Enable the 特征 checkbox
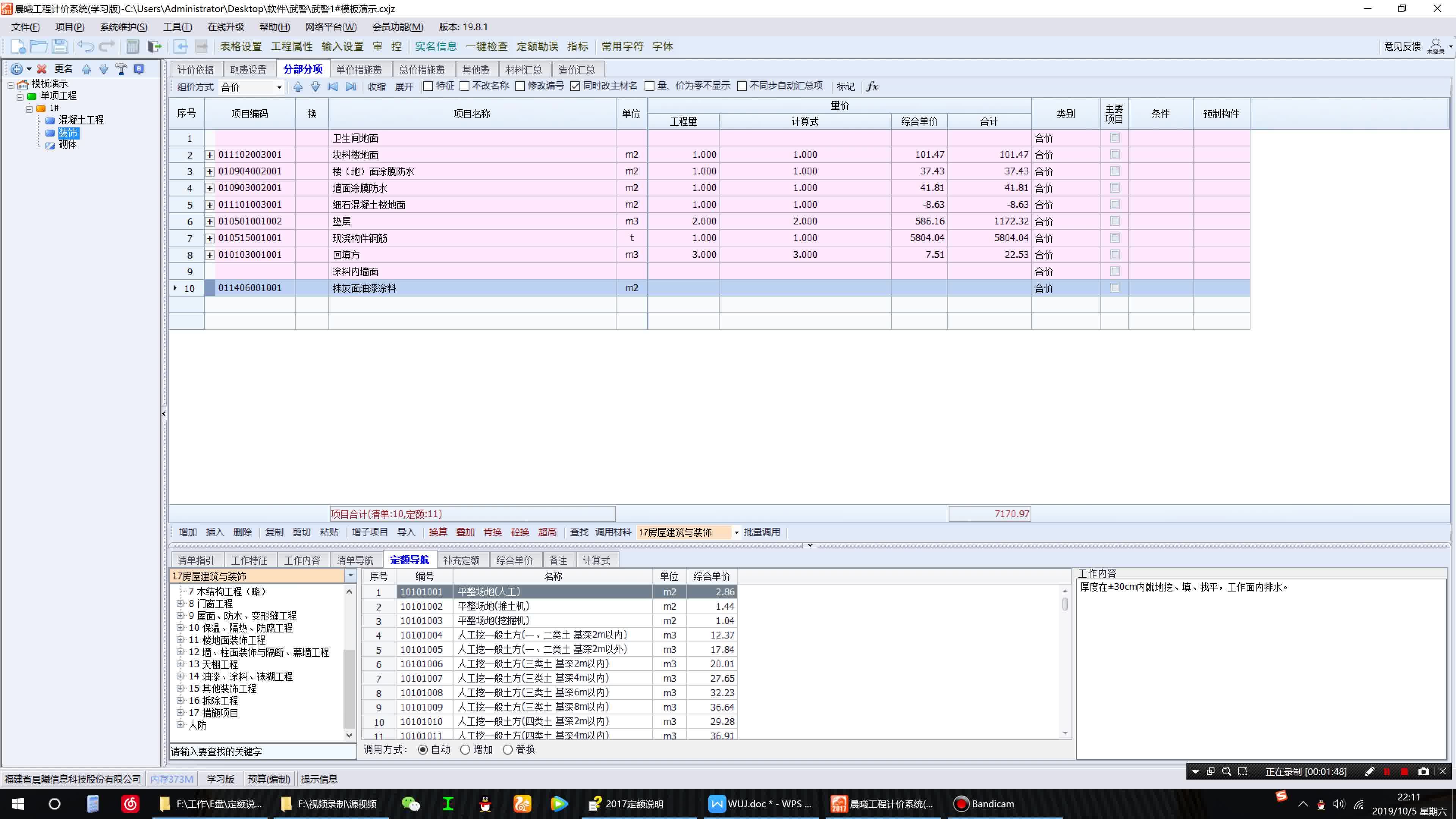The height and width of the screenshot is (819, 1456). (x=428, y=86)
